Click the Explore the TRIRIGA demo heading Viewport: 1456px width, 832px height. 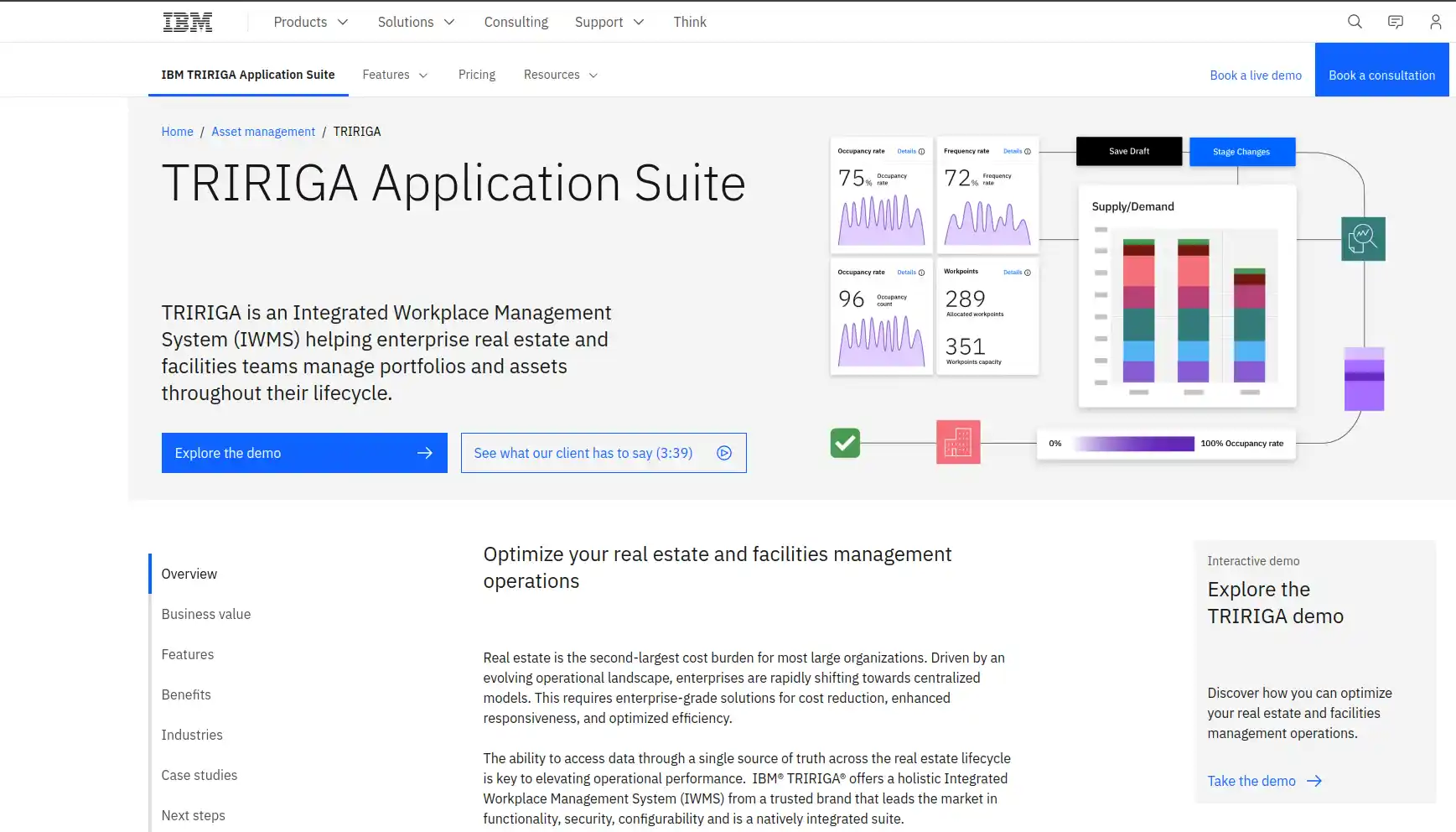[1275, 603]
